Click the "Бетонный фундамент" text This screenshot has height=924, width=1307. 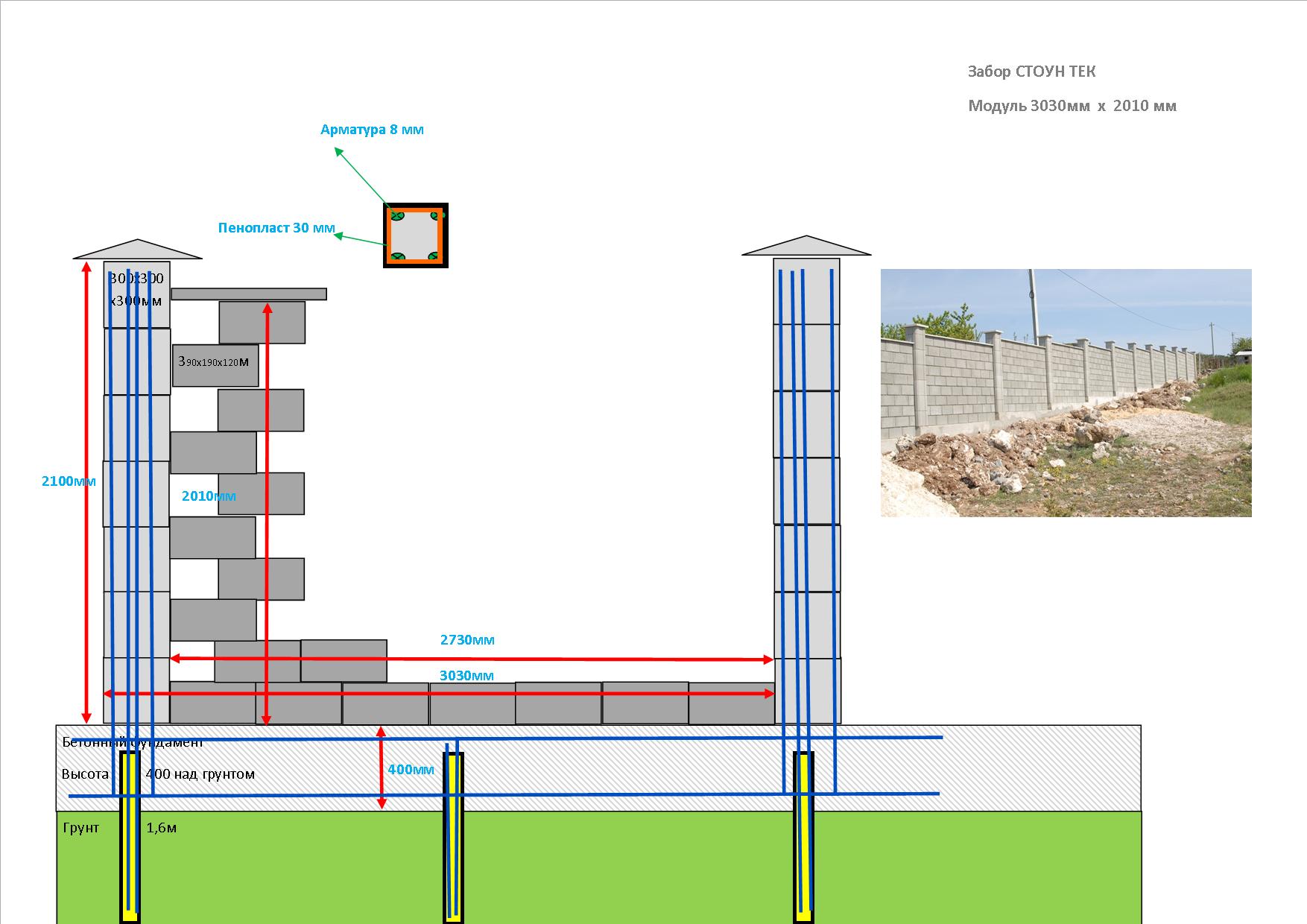133,742
